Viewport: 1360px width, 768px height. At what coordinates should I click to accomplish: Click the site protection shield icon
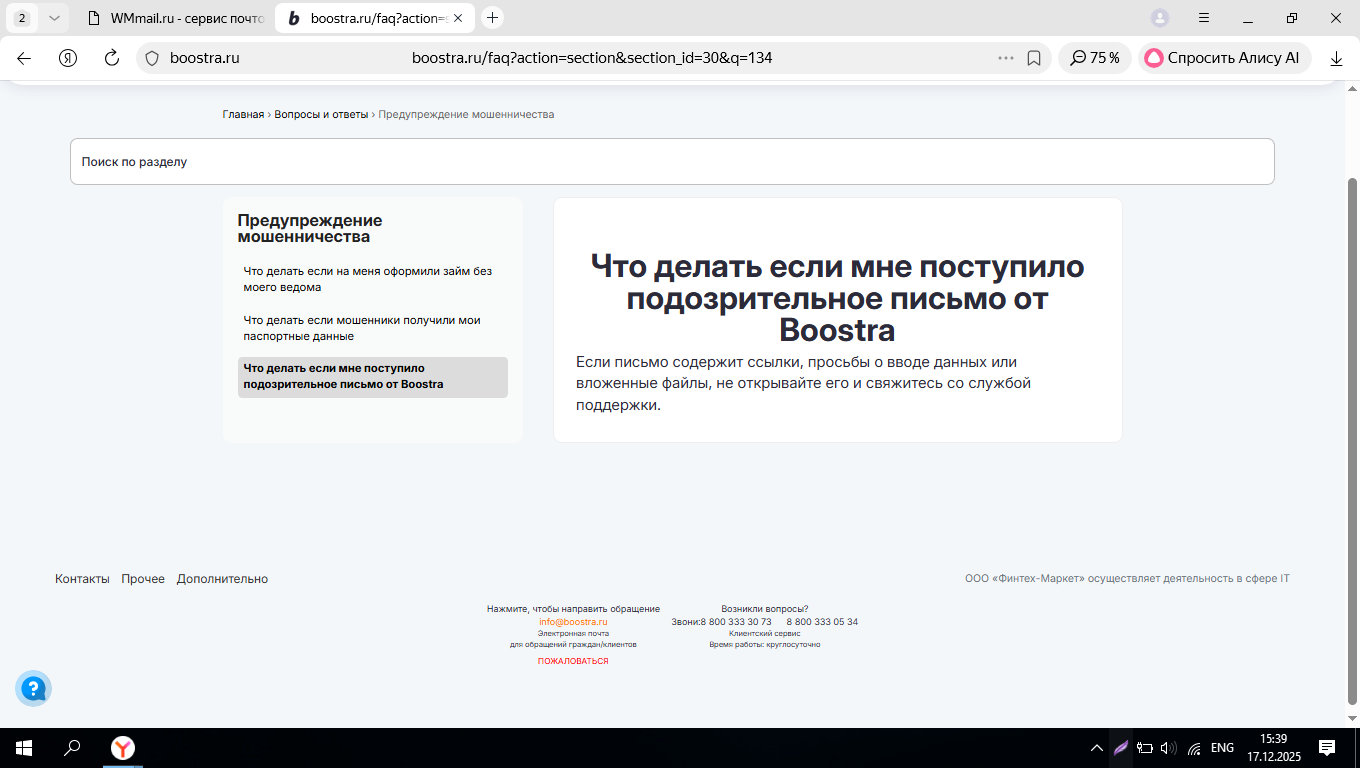pyautogui.click(x=152, y=58)
